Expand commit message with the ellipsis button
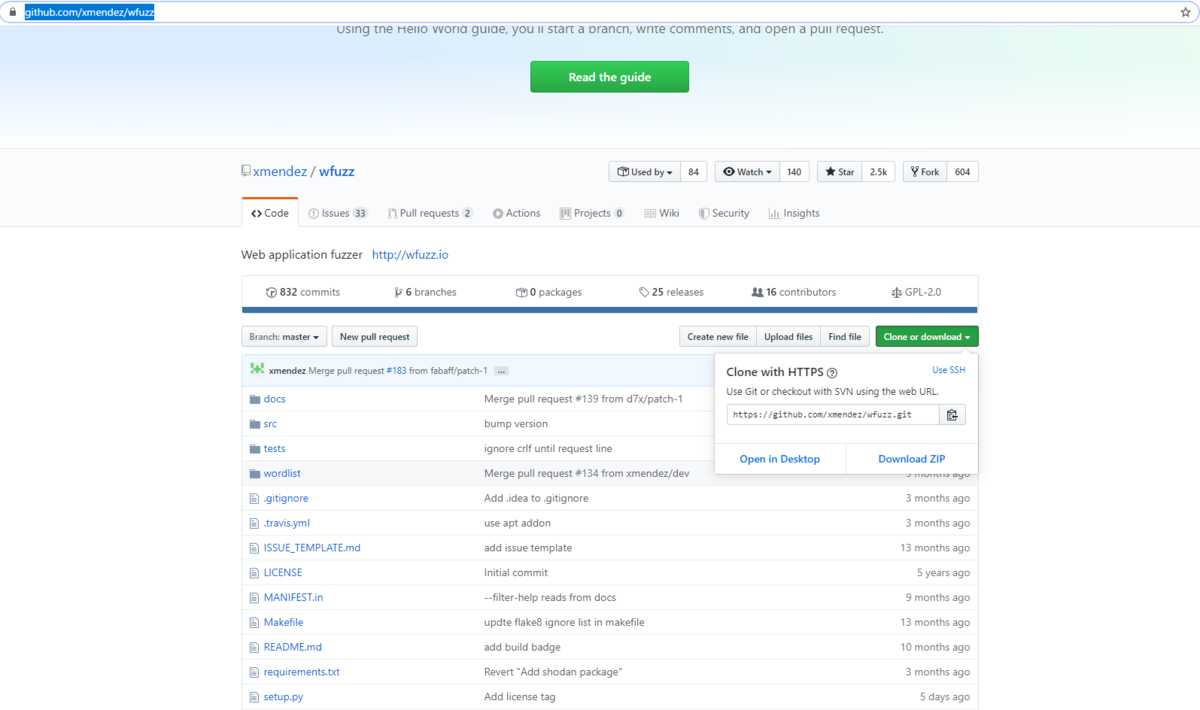The width and height of the screenshot is (1200, 710). [x=501, y=371]
